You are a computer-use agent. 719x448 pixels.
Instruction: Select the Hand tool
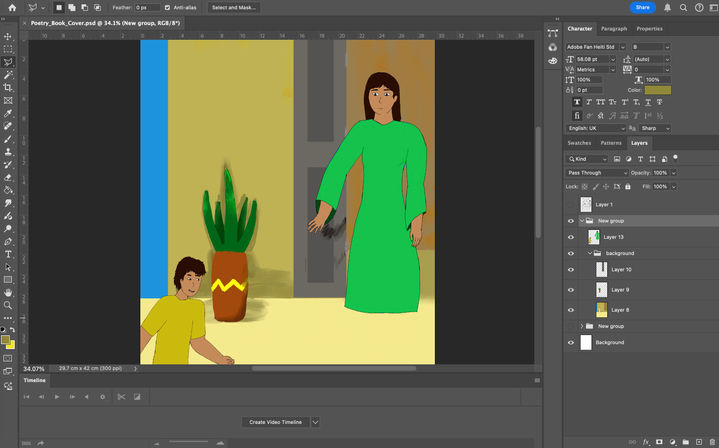click(8, 293)
